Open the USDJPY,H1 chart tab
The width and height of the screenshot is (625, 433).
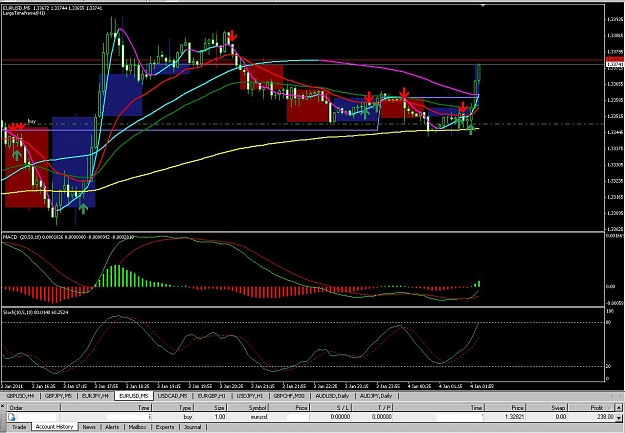tap(250, 396)
